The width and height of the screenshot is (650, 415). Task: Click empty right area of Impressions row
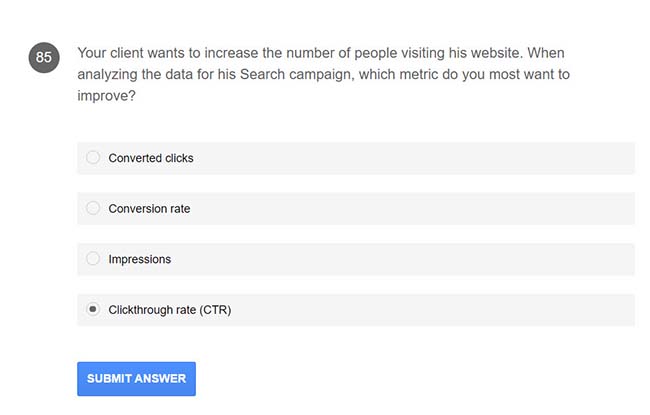click(x=450, y=259)
